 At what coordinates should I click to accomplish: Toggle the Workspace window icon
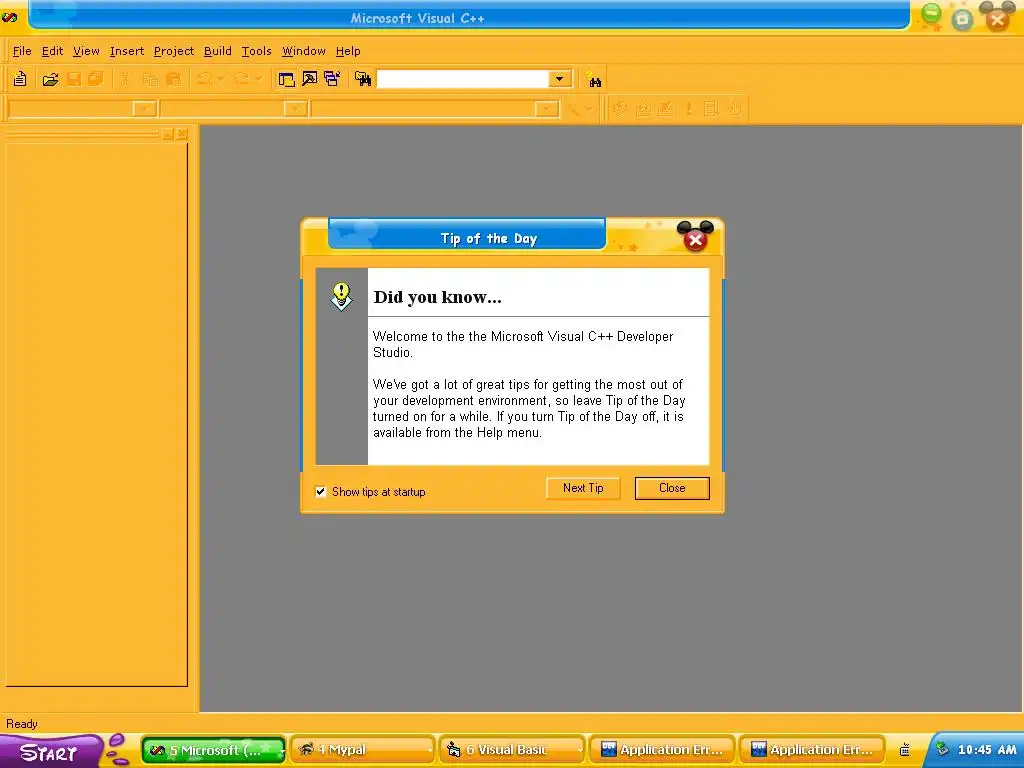point(286,80)
